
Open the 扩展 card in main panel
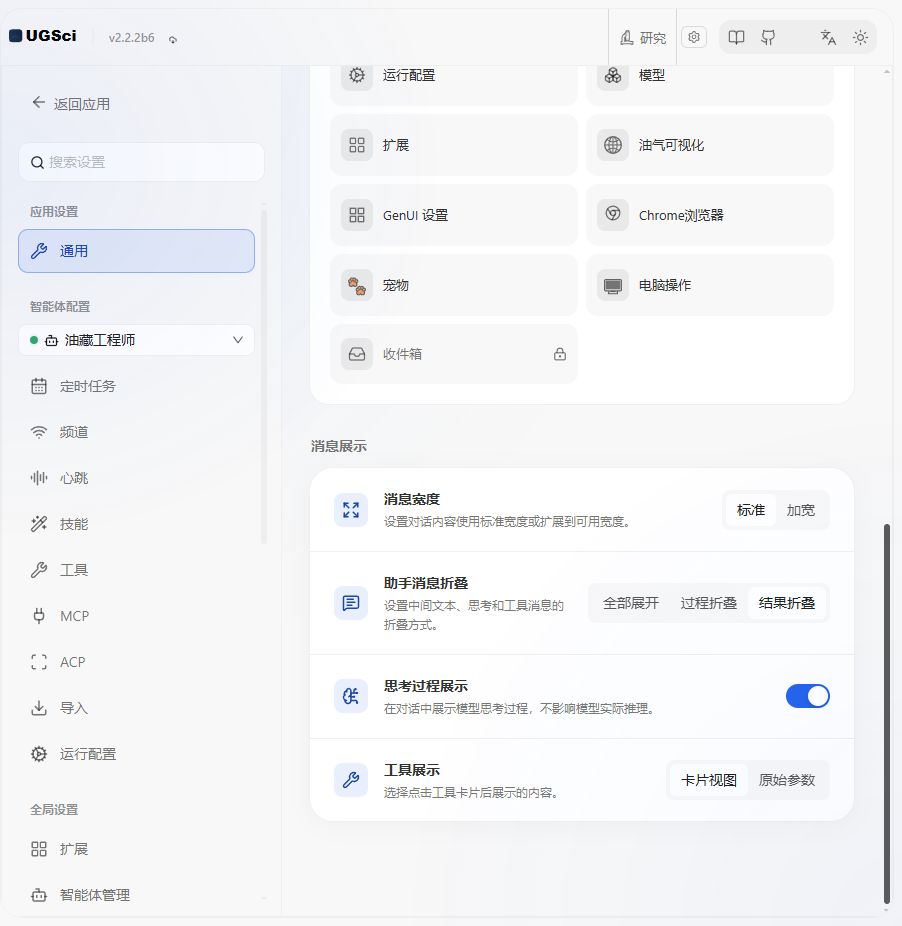click(x=454, y=145)
